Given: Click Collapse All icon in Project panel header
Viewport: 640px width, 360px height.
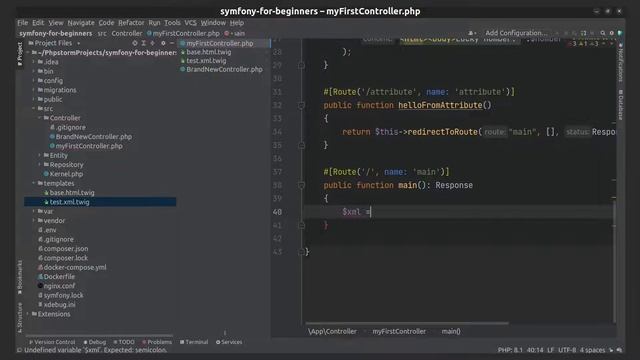Looking at the screenshot, I should [153, 43].
